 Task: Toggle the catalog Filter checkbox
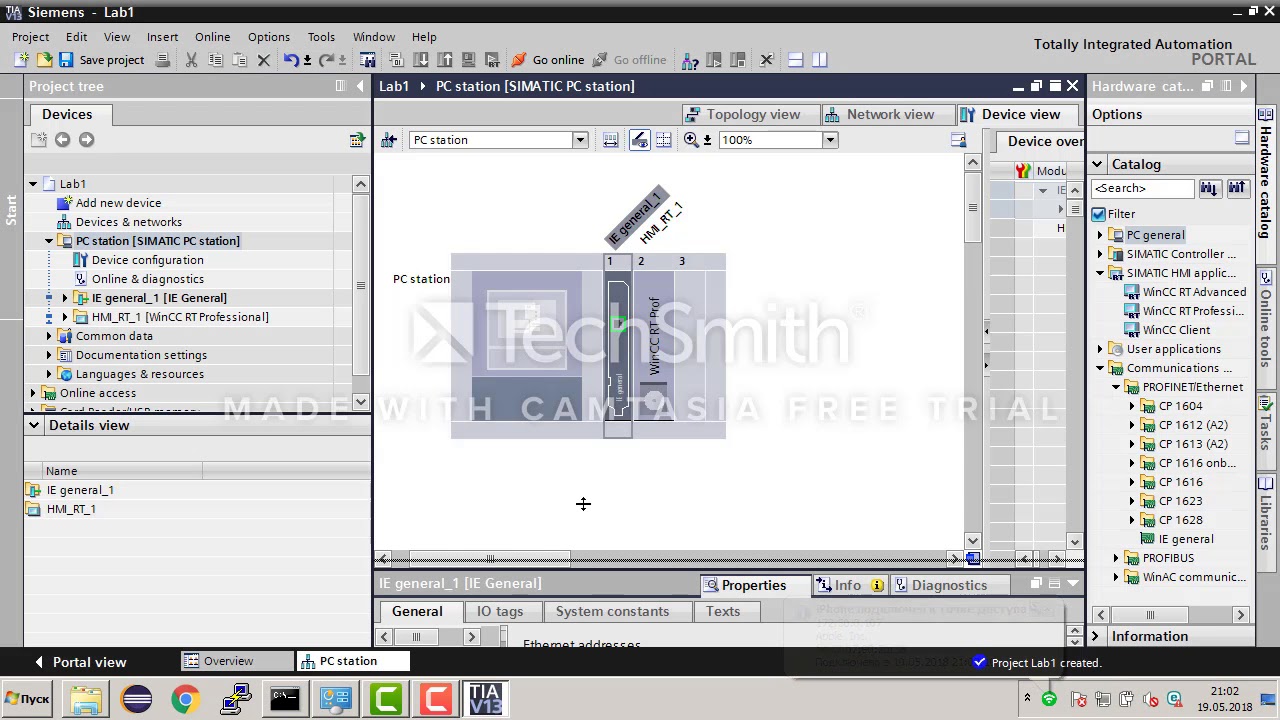coord(1099,214)
